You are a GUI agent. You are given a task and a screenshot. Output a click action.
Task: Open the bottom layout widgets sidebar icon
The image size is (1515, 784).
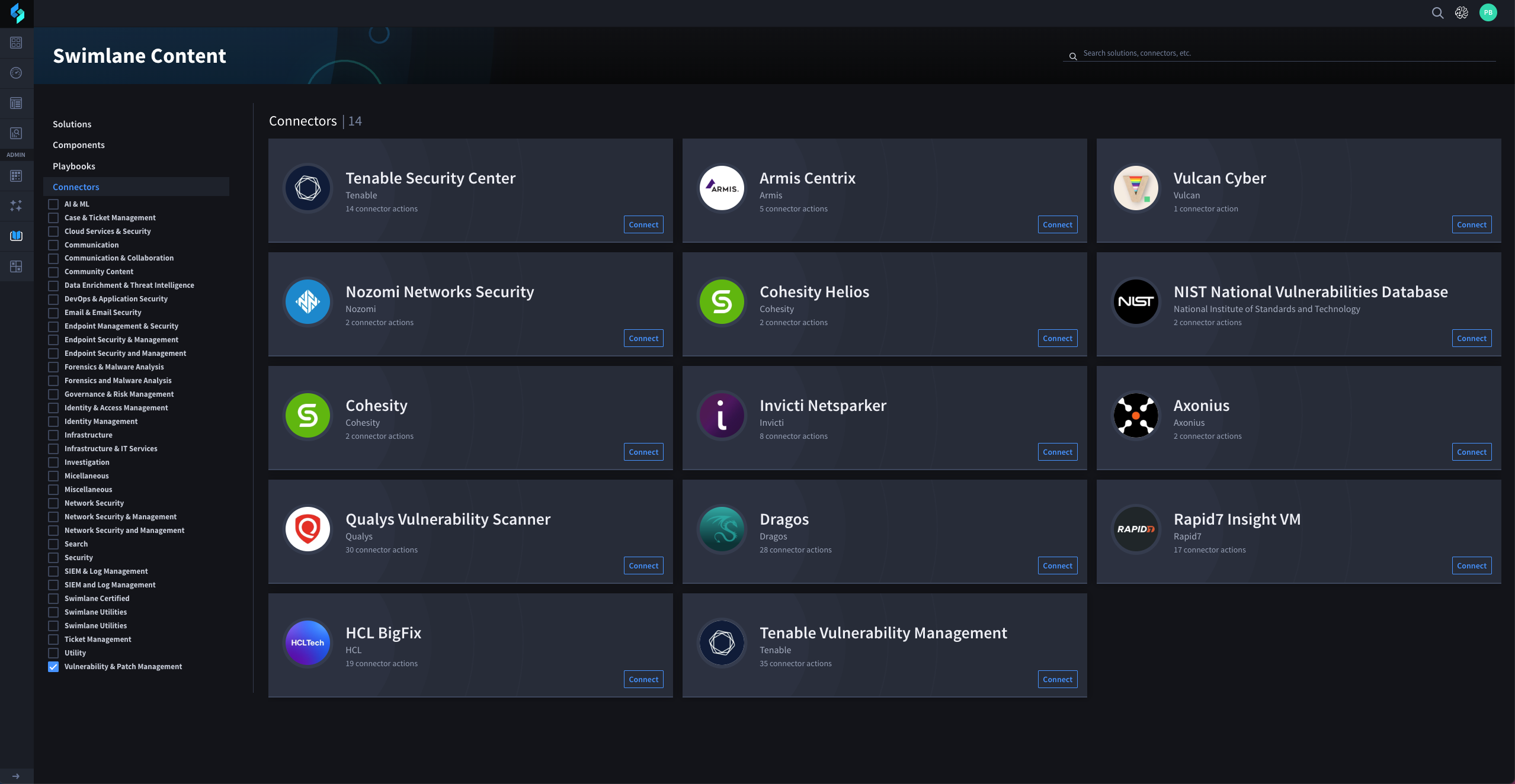[16, 266]
